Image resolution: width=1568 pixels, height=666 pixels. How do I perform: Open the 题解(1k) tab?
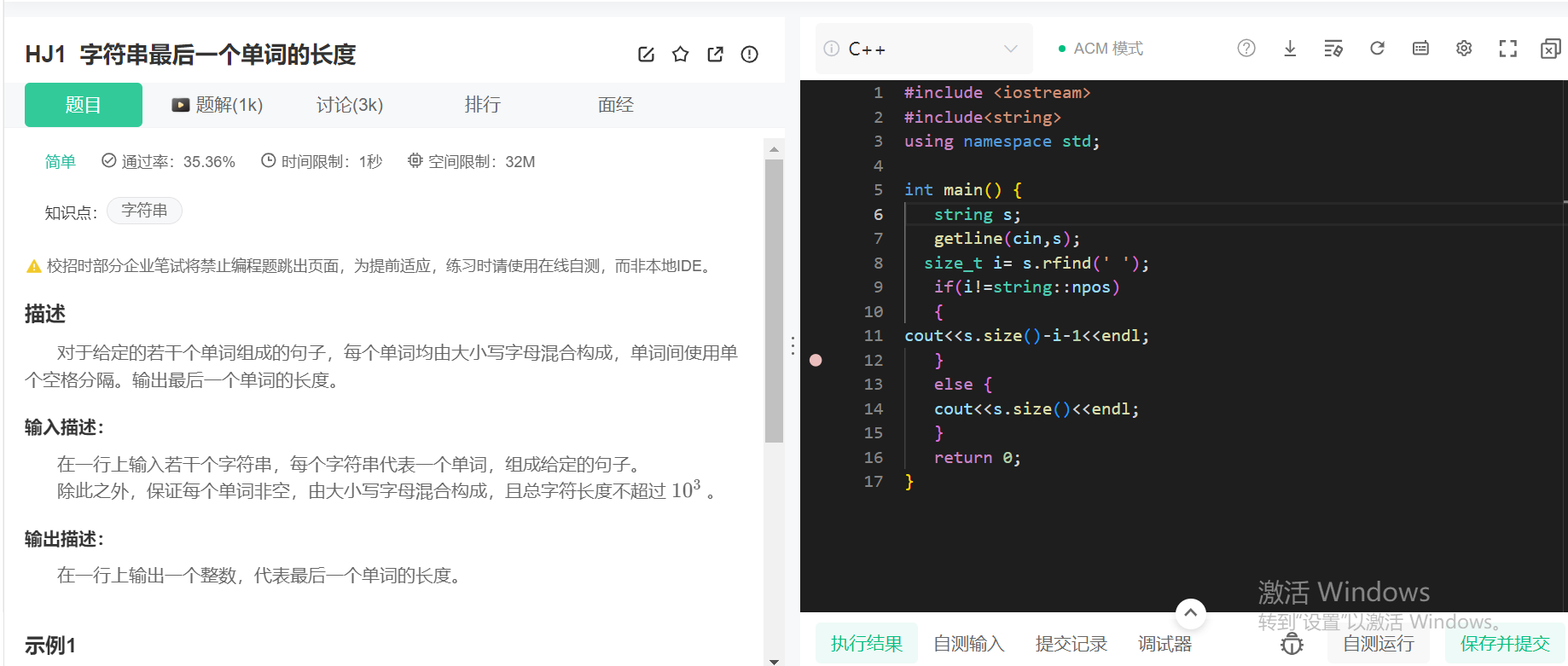pyautogui.click(x=218, y=105)
